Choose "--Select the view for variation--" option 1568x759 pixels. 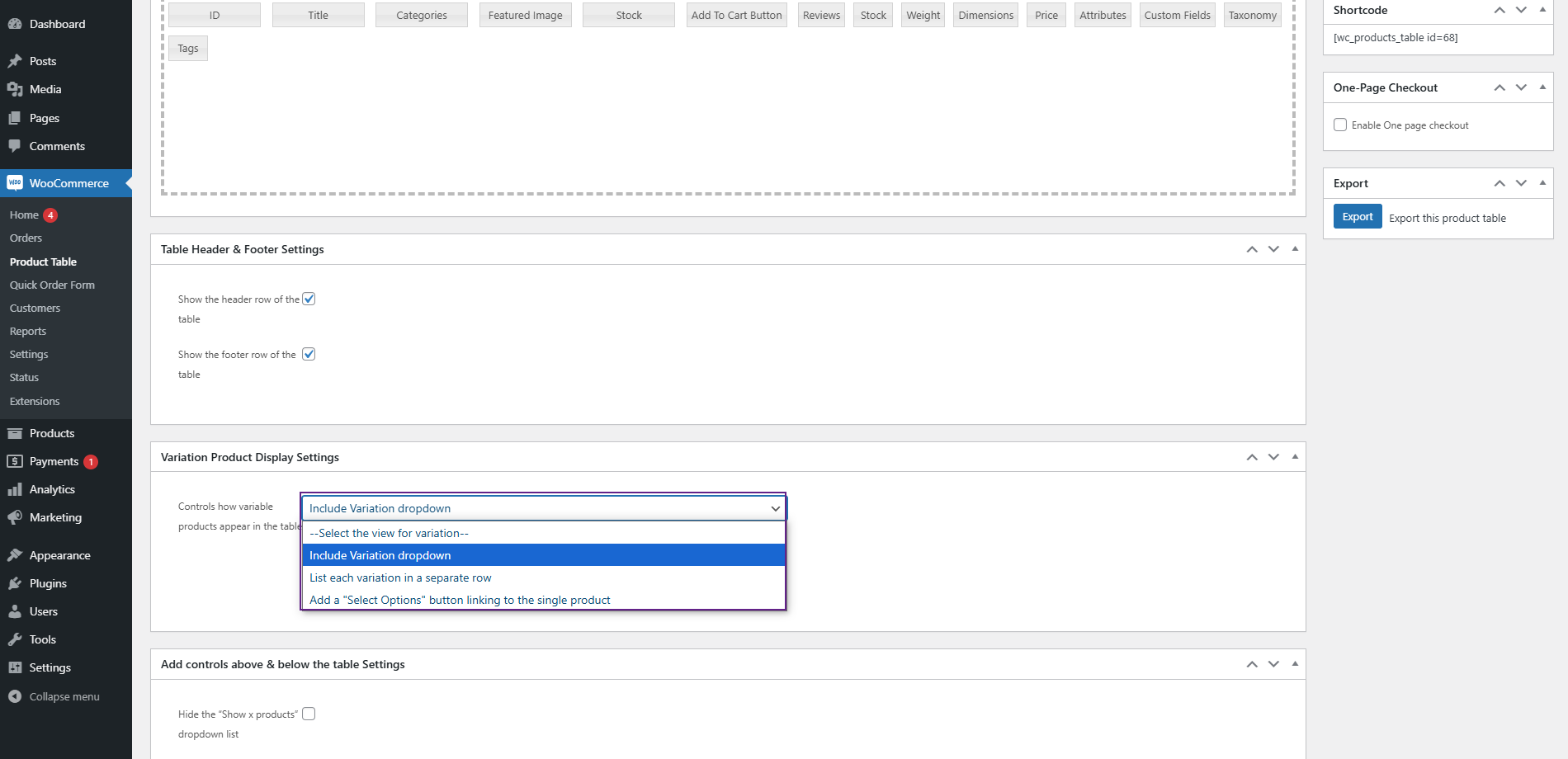(x=543, y=533)
